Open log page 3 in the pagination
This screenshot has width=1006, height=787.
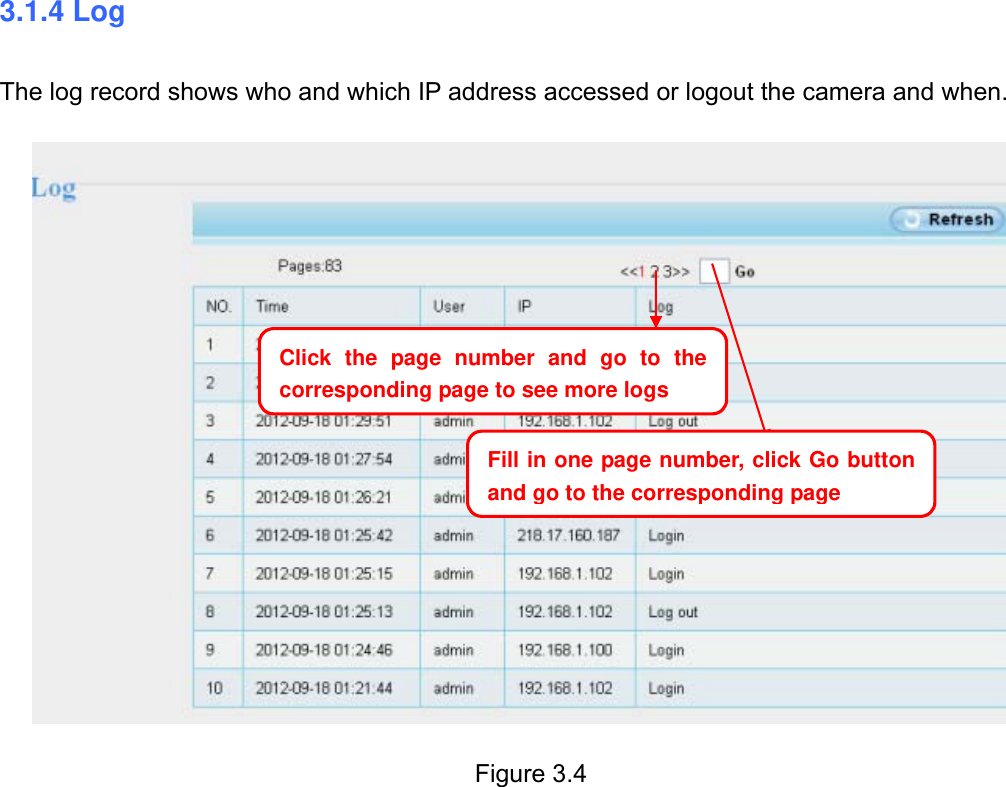pyautogui.click(x=667, y=272)
